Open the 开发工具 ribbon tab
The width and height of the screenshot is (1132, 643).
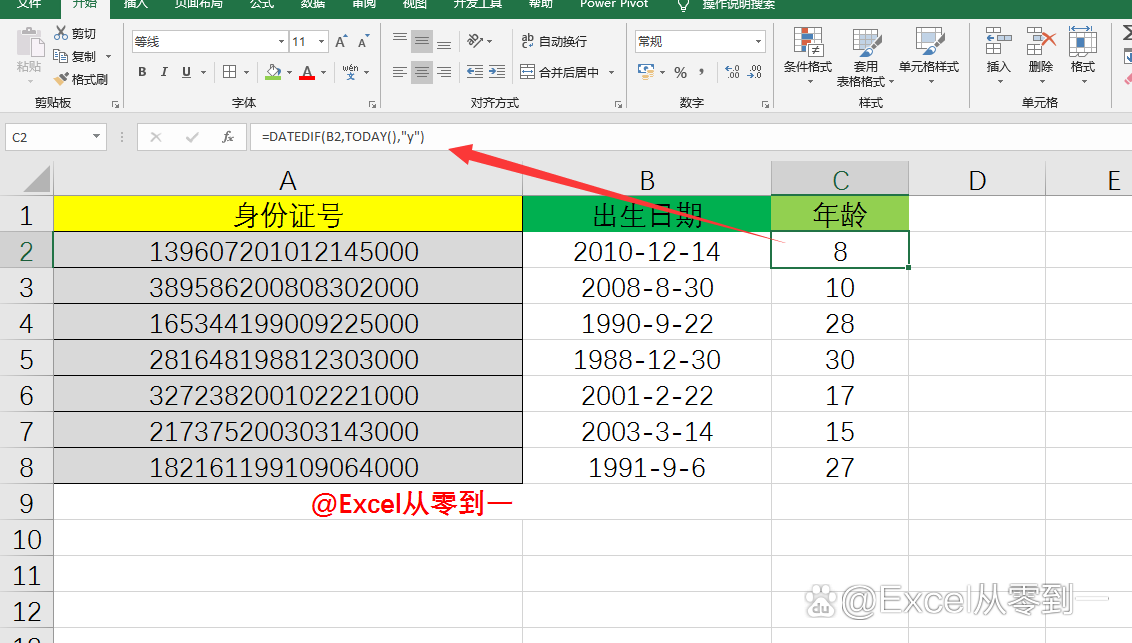point(478,4)
